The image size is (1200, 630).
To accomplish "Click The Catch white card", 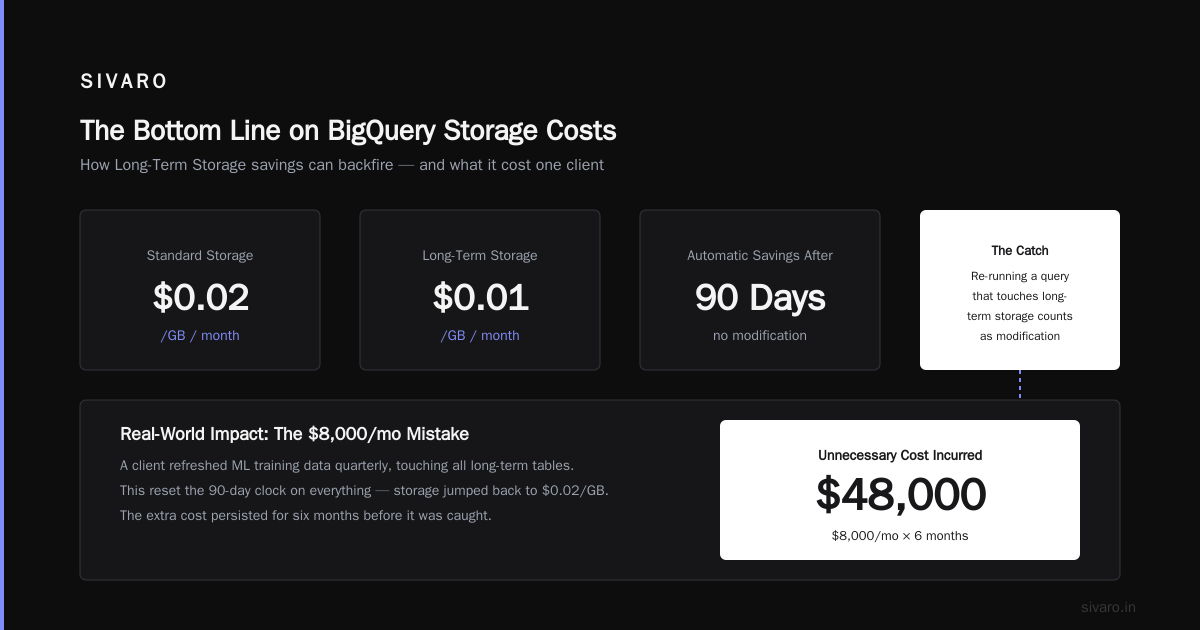I will 1020,290.
